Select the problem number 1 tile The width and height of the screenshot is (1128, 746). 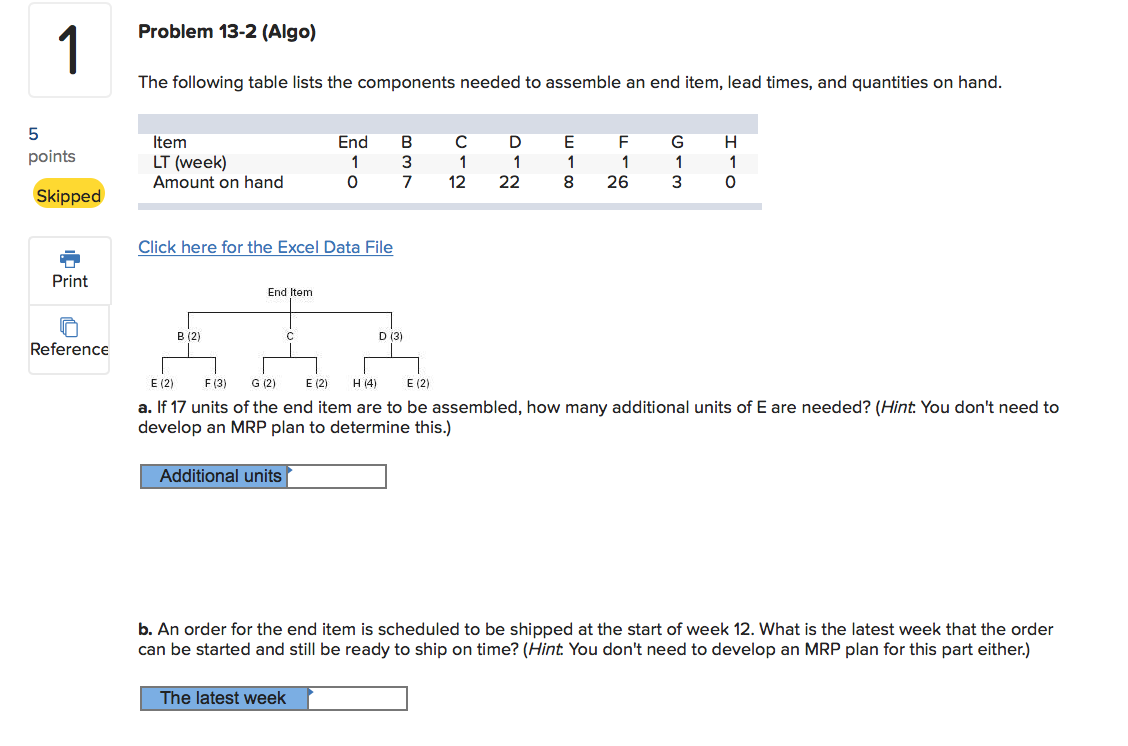coord(69,50)
